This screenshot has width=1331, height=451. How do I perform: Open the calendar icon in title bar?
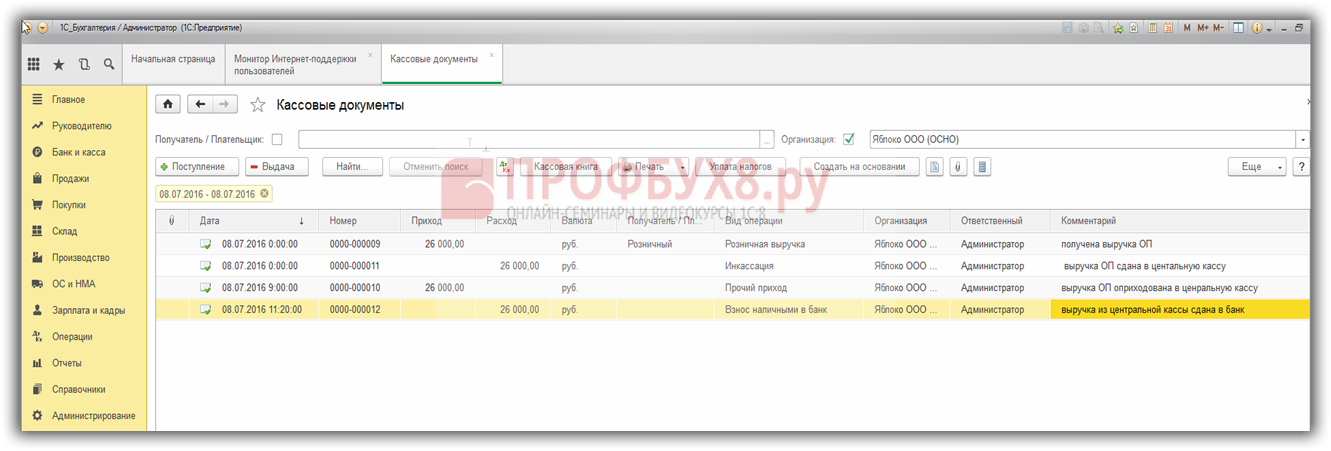tap(1167, 27)
